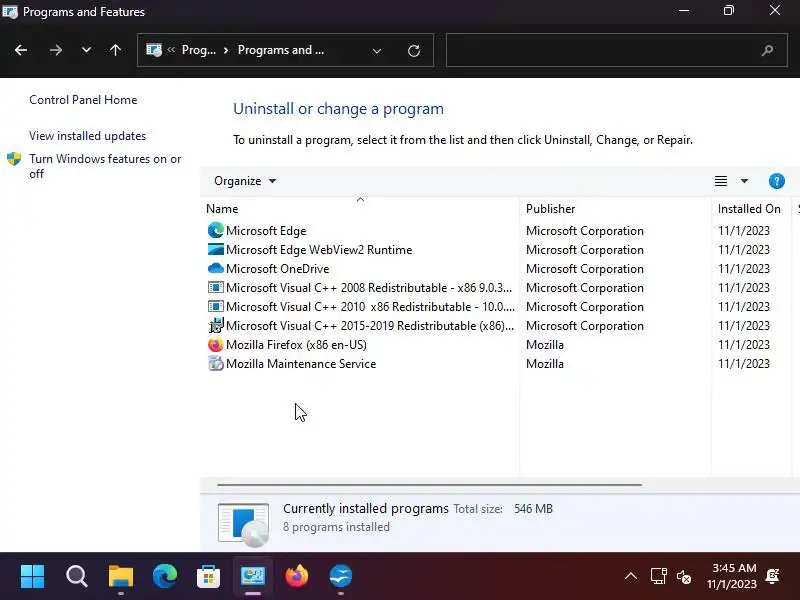Go up one level with up arrow
Image resolution: width=800 pixels, height=600 pixels.
click(115, 50)
